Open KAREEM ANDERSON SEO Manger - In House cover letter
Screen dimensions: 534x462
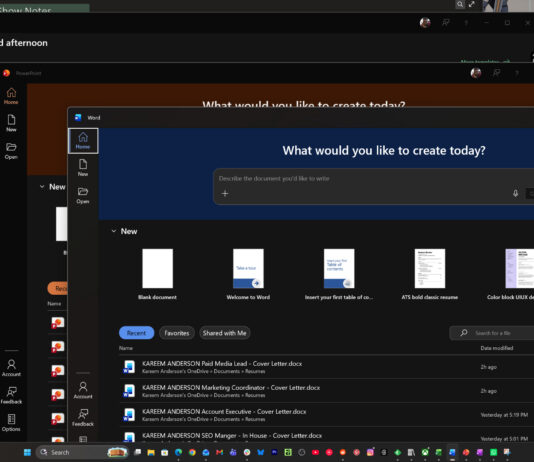pyautogui.click(x=327, y=435)
